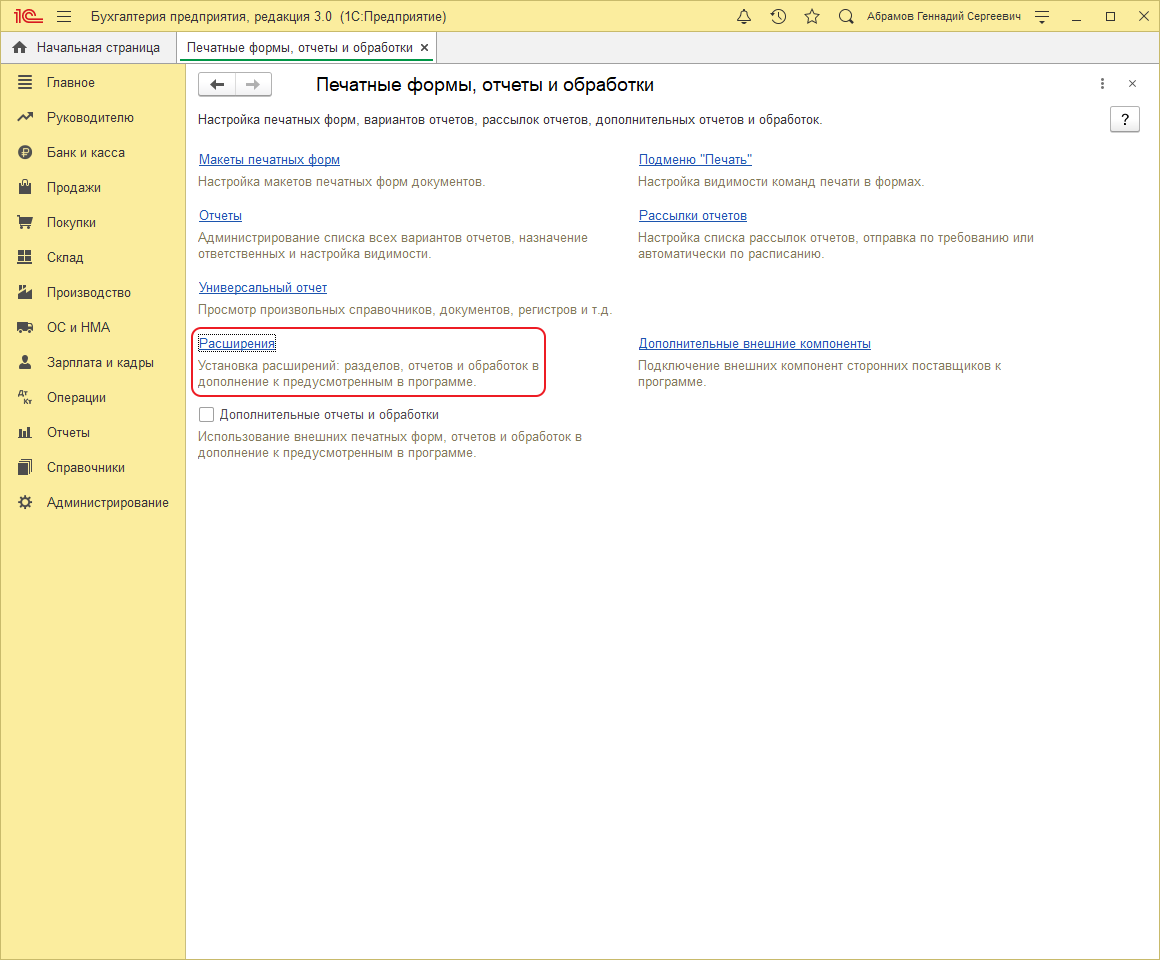Click the Главное list icon

pos(25,82)
